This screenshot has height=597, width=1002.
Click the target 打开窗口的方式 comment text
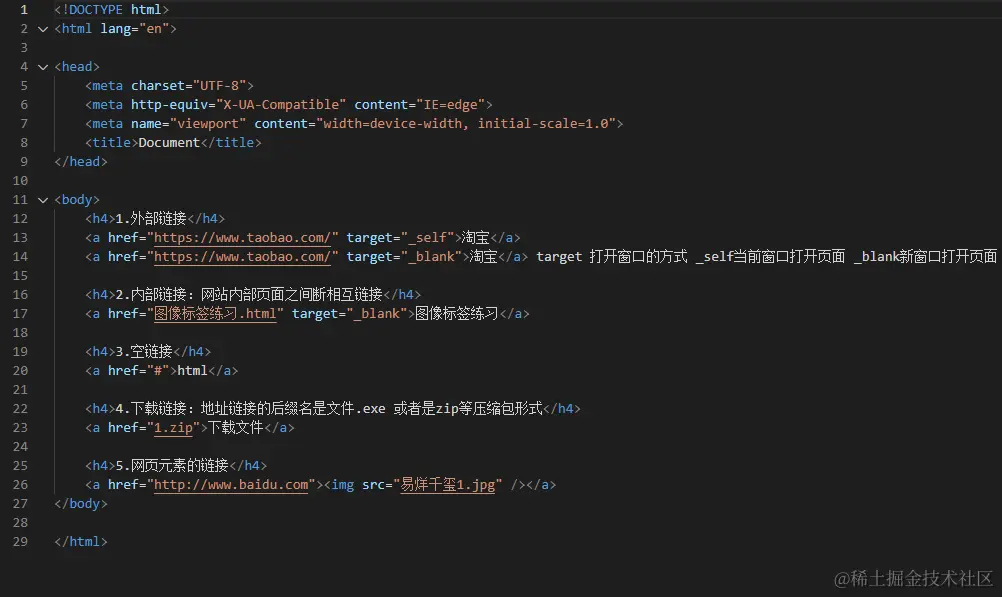pyautogui.click(x=612, y=257)
